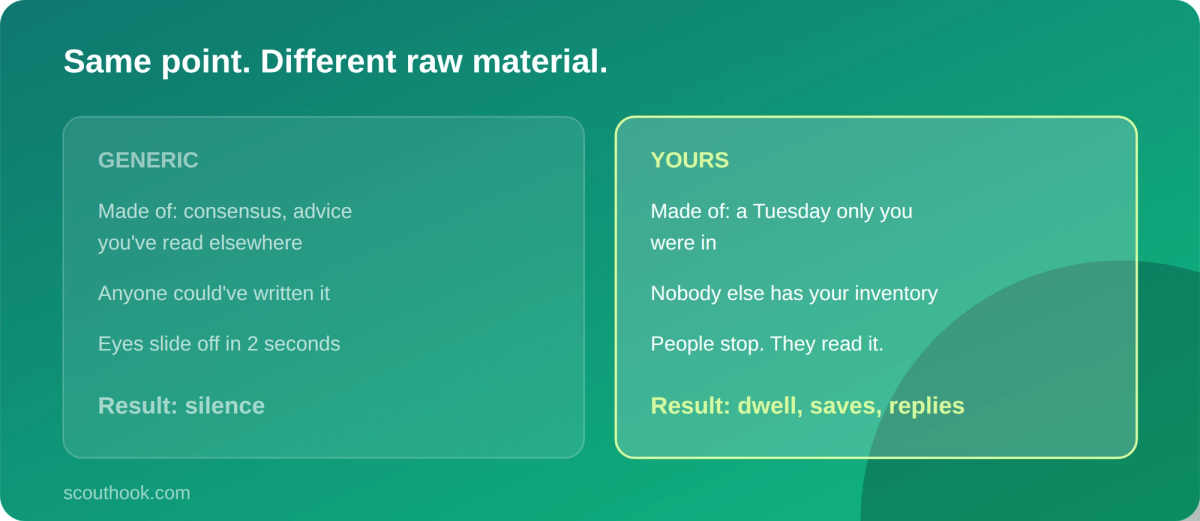Select the headline 'Same point. Different raw material.'

[x=335, y=62]
